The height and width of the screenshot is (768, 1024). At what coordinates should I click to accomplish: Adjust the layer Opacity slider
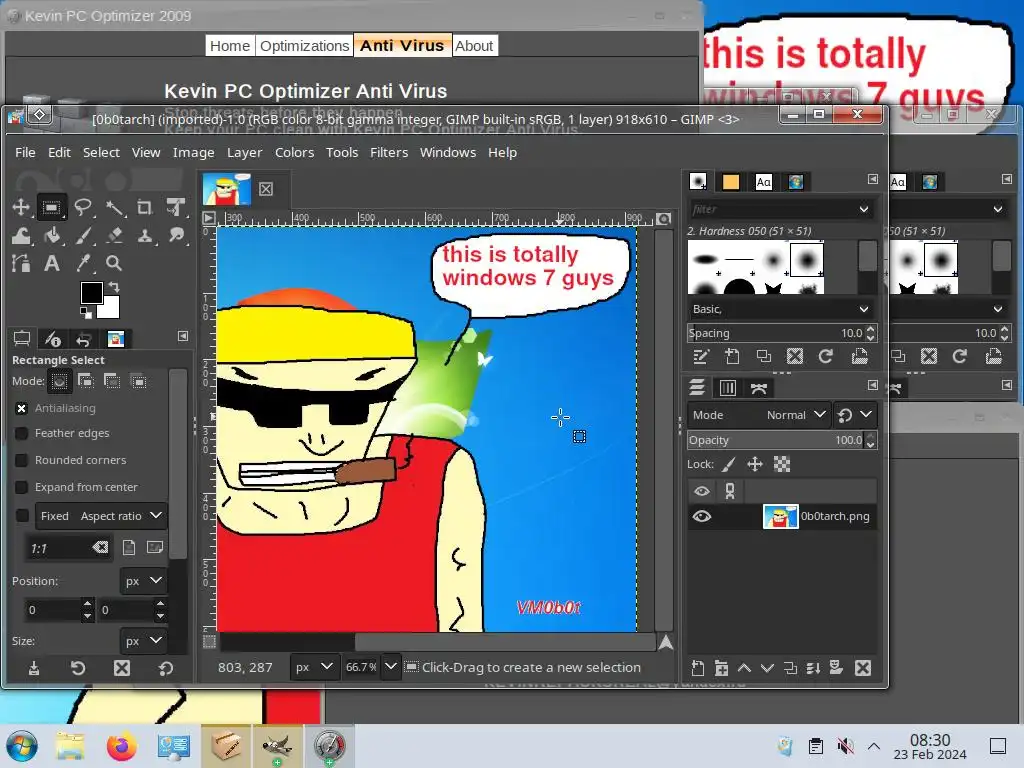(776, 440)
